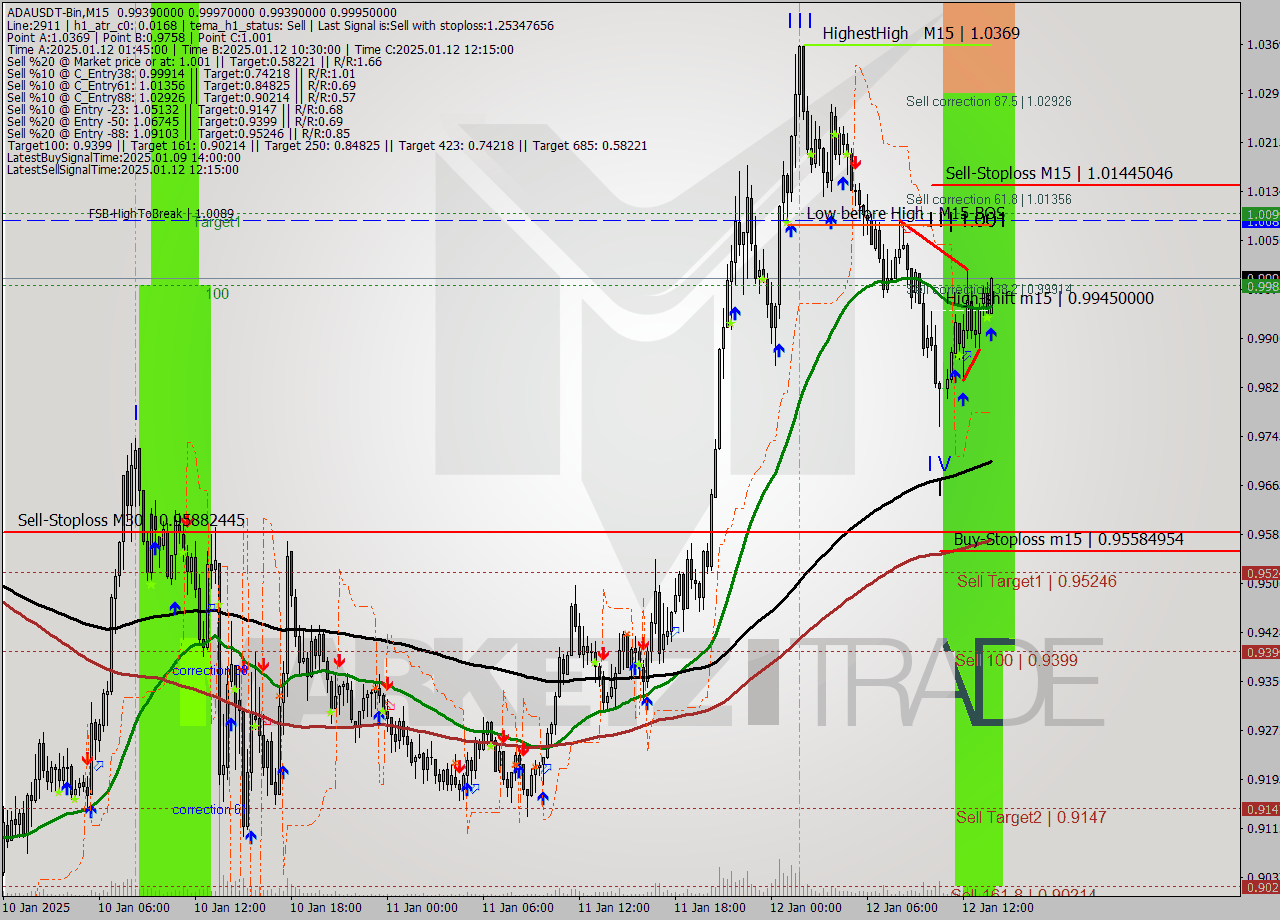Click the red 0.952 price tag
The image size is (1280, 920).
[x=1260, y=573]
